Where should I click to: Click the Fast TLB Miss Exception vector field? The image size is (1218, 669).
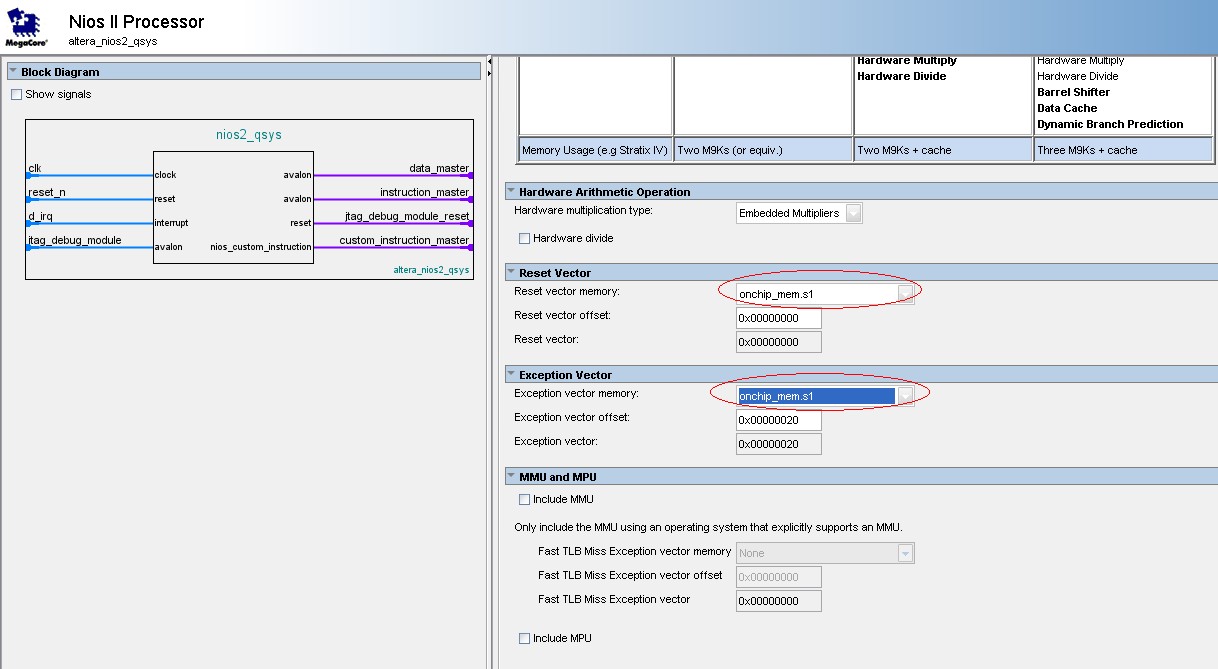(x=779, y=601)
